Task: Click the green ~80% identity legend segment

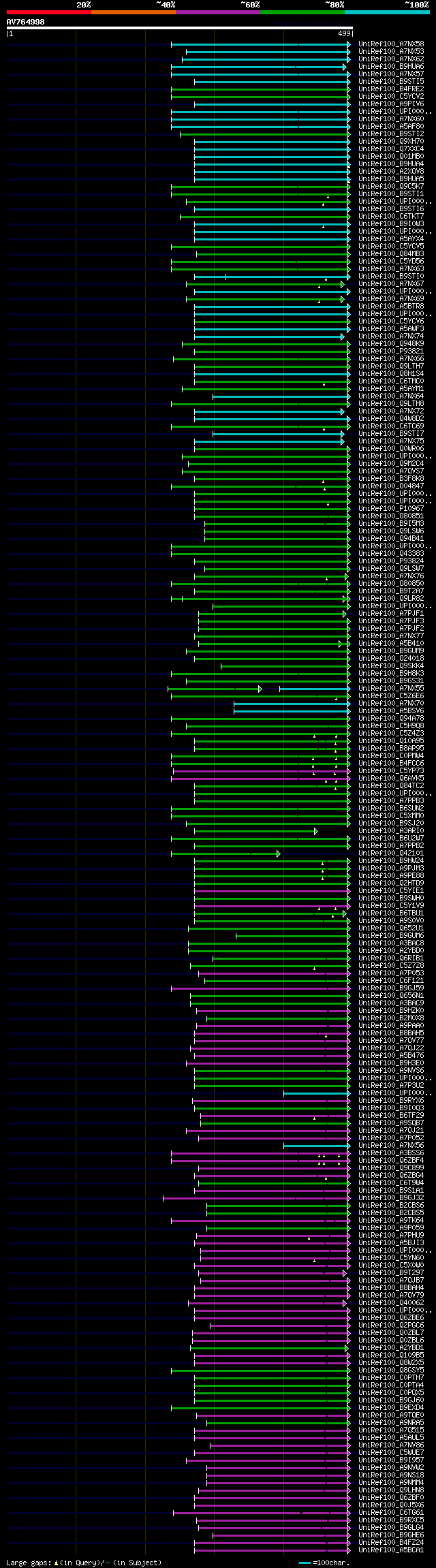Action: point(302,12)
